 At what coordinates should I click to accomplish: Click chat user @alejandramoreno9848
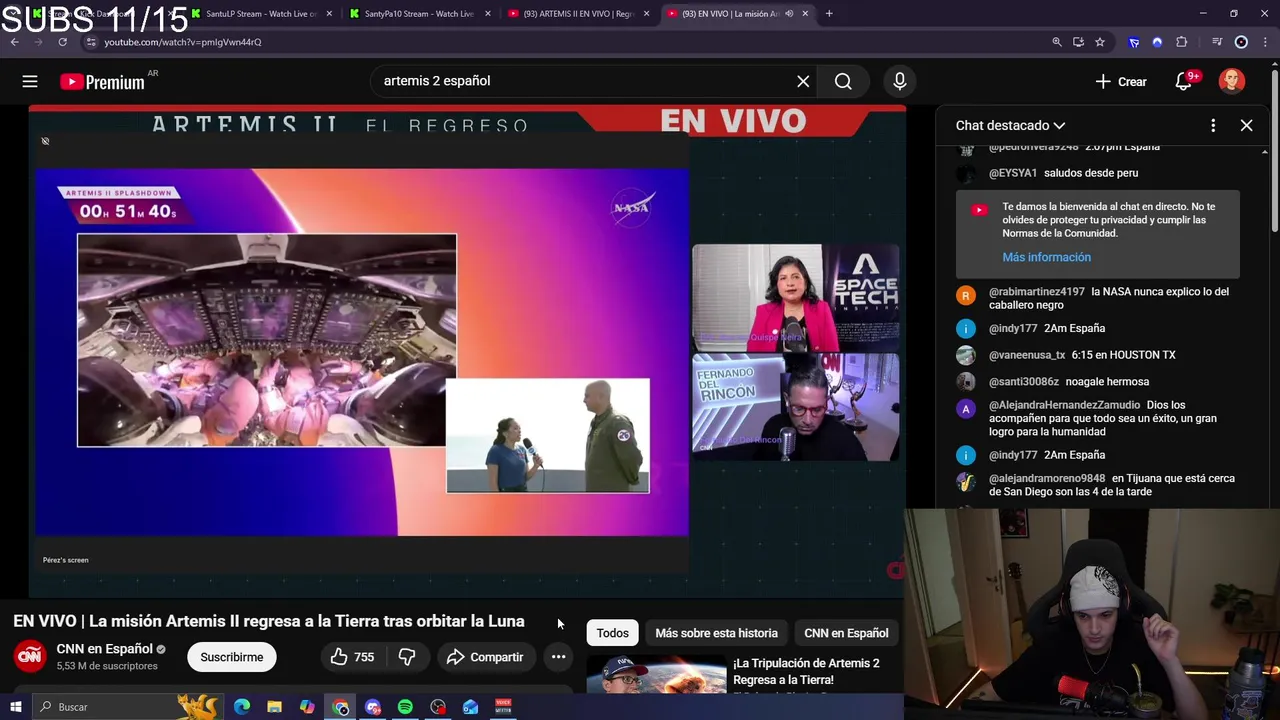click(x=1047, y=479)
